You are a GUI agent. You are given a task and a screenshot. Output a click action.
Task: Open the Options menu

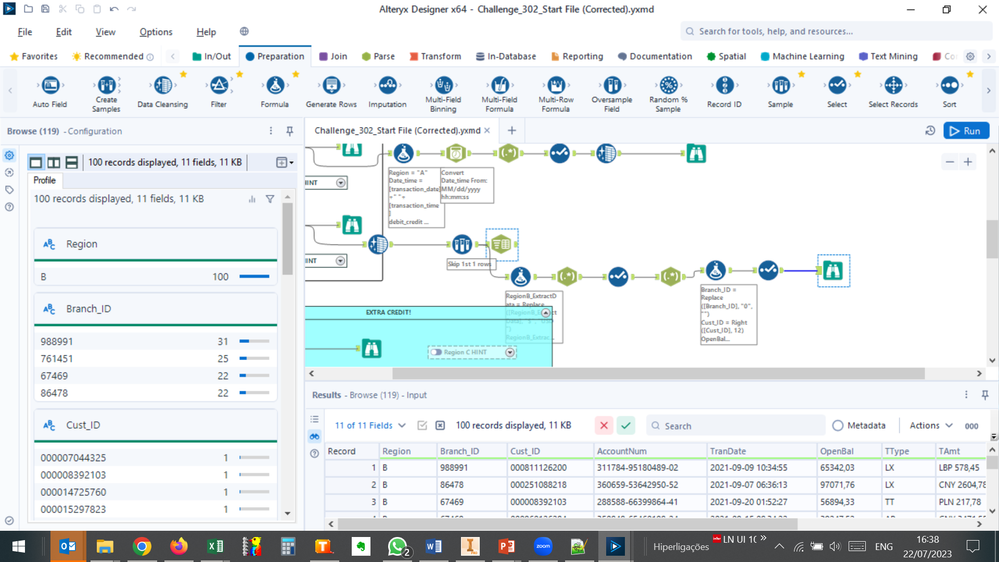[156, 32]
